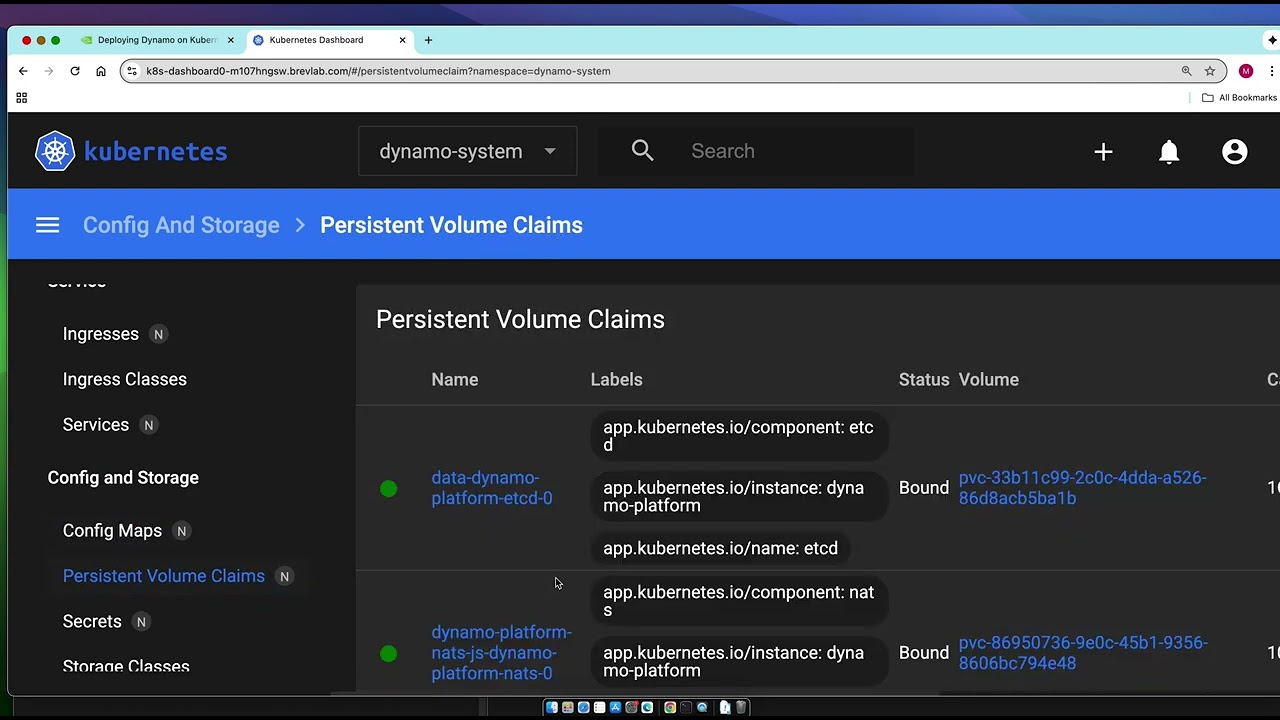Open the data-dynamo-platform-etcd-0 claim link
This screenshot has width=1280, height=720.
(x=491, y=488)
